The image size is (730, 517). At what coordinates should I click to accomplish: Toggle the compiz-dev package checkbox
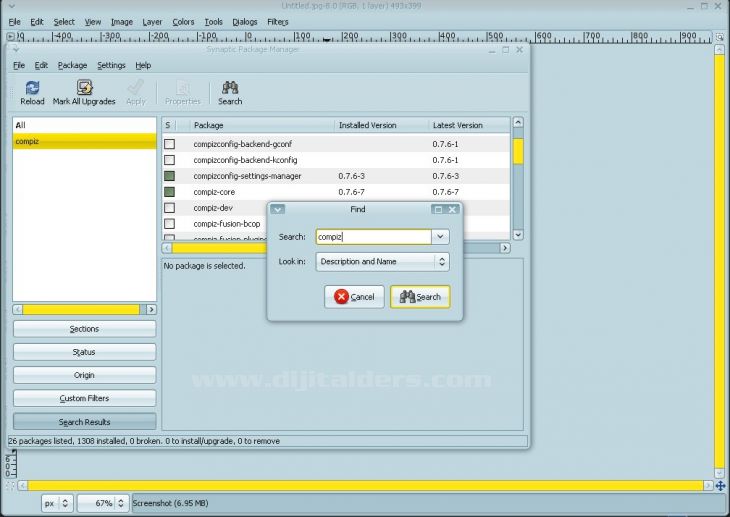169,208
